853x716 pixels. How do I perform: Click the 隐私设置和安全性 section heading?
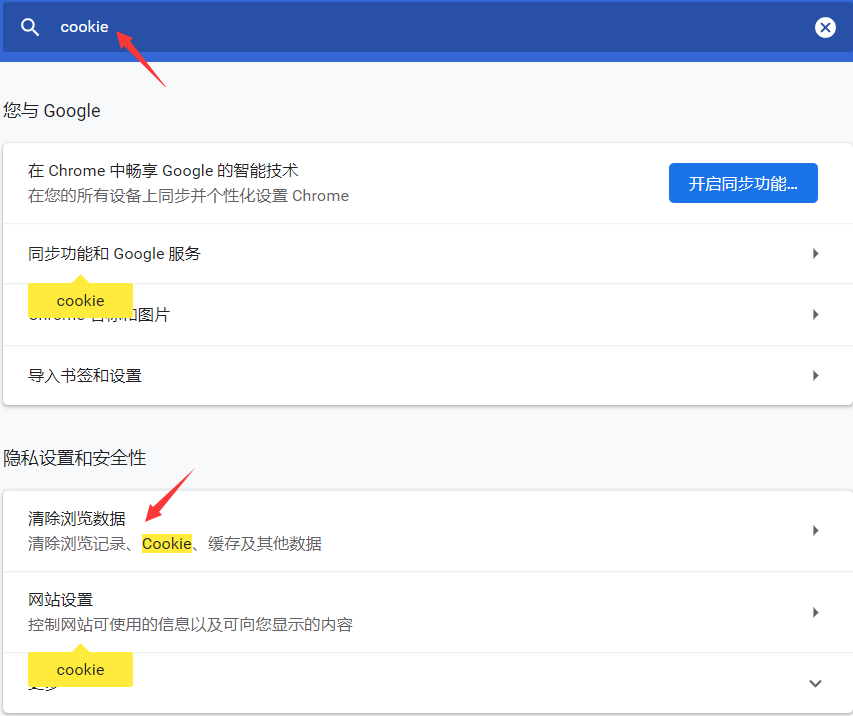(x=75, y=458)
